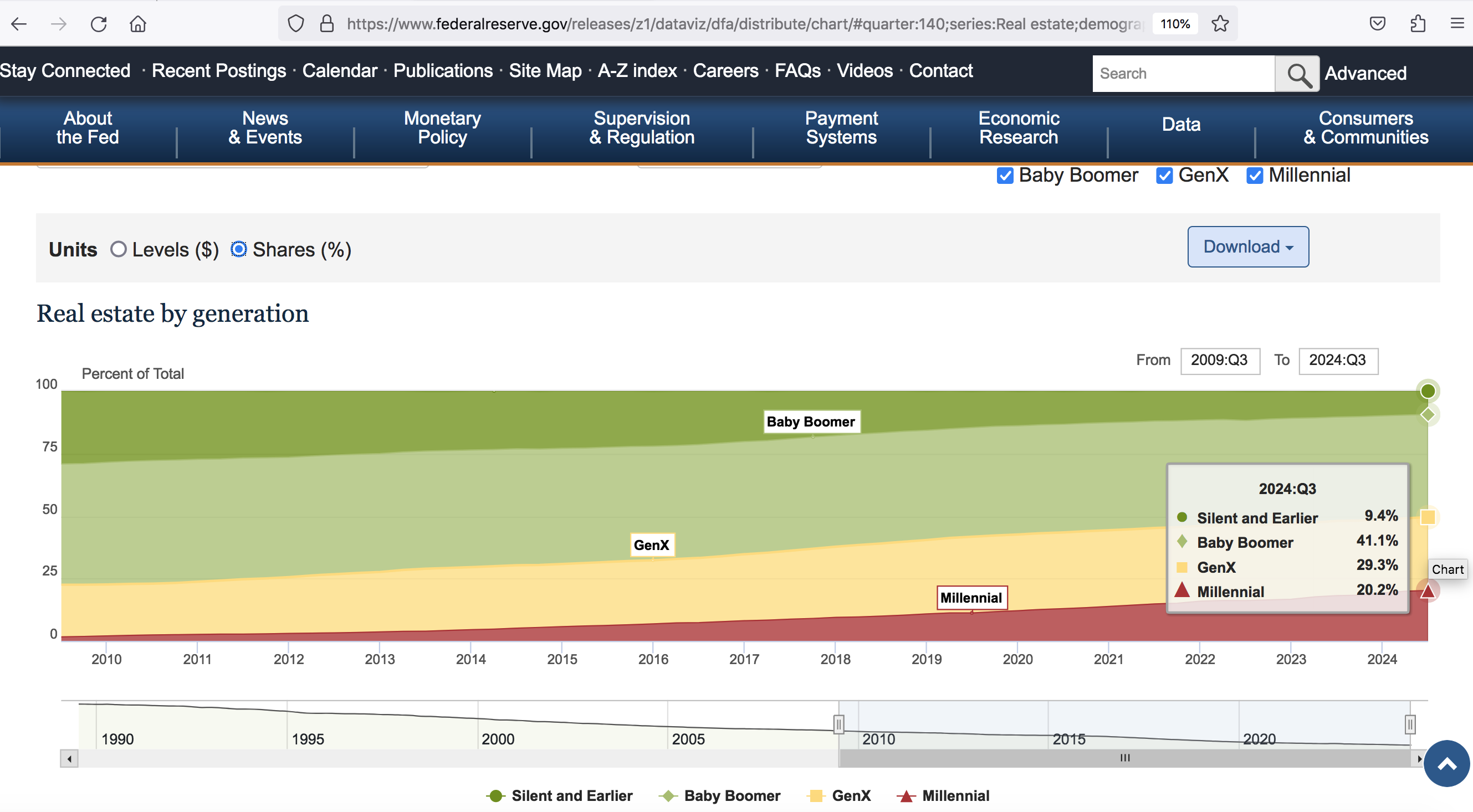The width and height of the screenshot is (1473, 812).
Task: Open the Payment Systems menu
Action: click(x=841, y=127)
